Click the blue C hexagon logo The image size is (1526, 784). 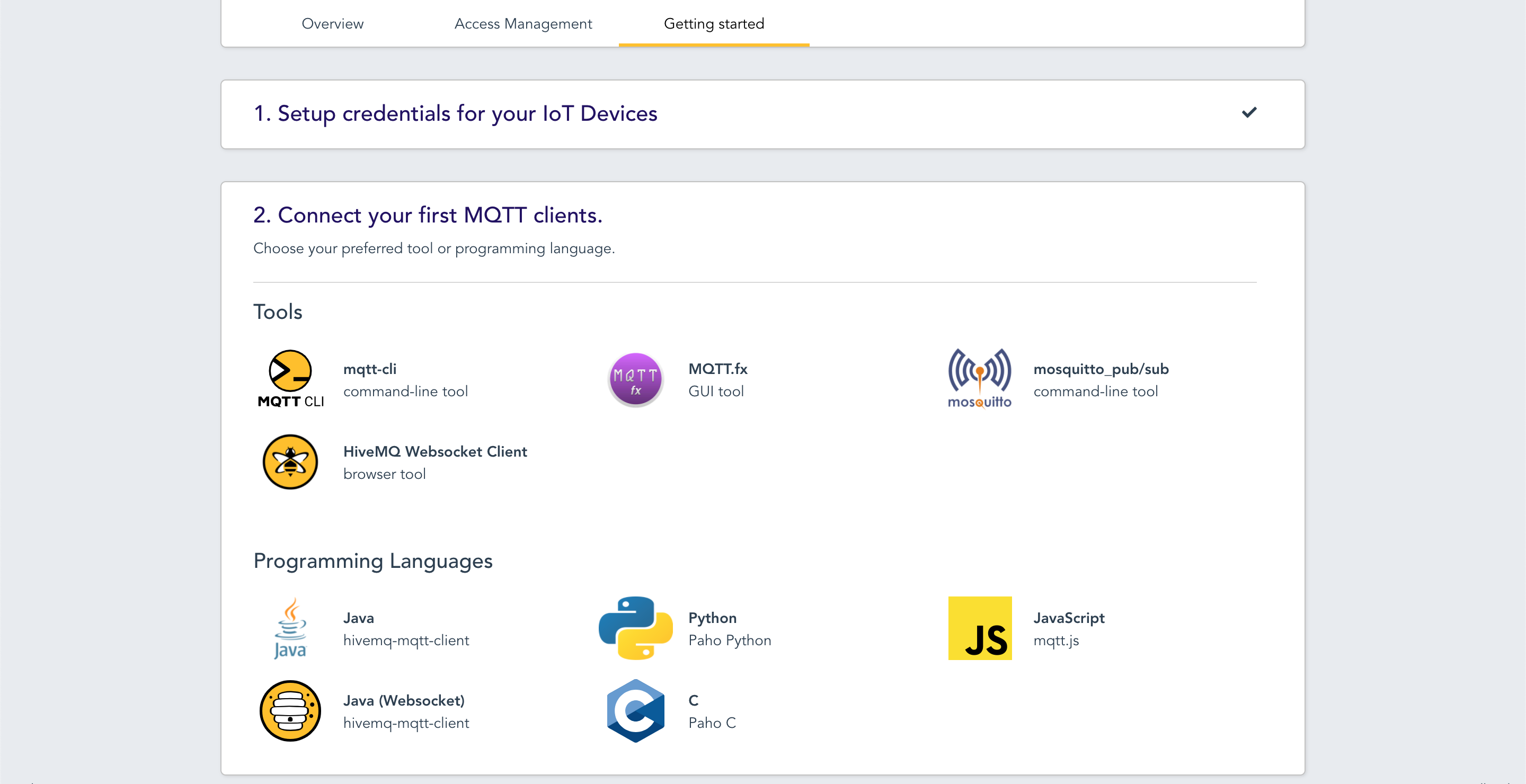click(635, 711)
